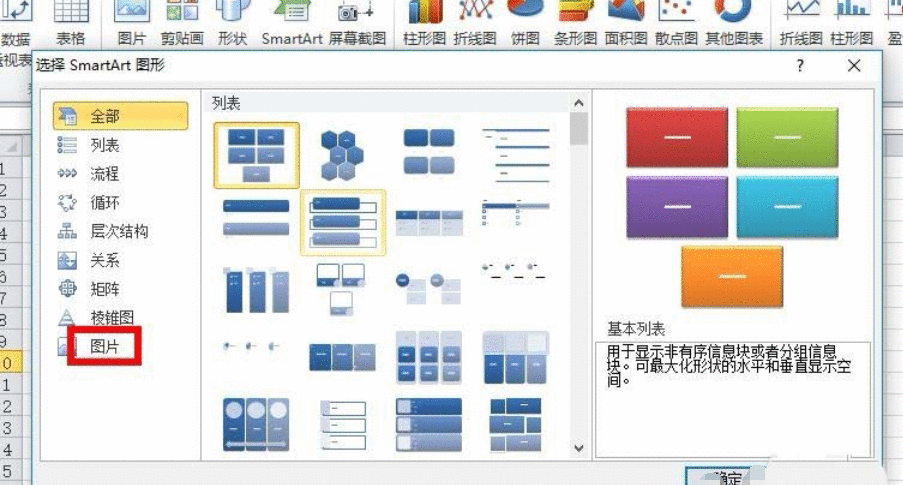The image size is (903, 485).
Task: Choose the three tall blocks with headers layout
Action: coord(515,357)
